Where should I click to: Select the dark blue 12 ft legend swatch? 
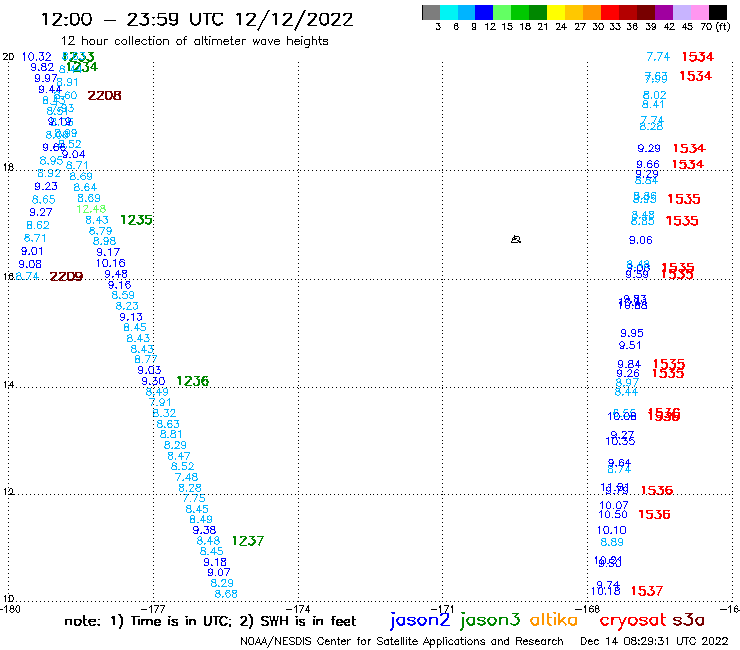click(484, 12)
